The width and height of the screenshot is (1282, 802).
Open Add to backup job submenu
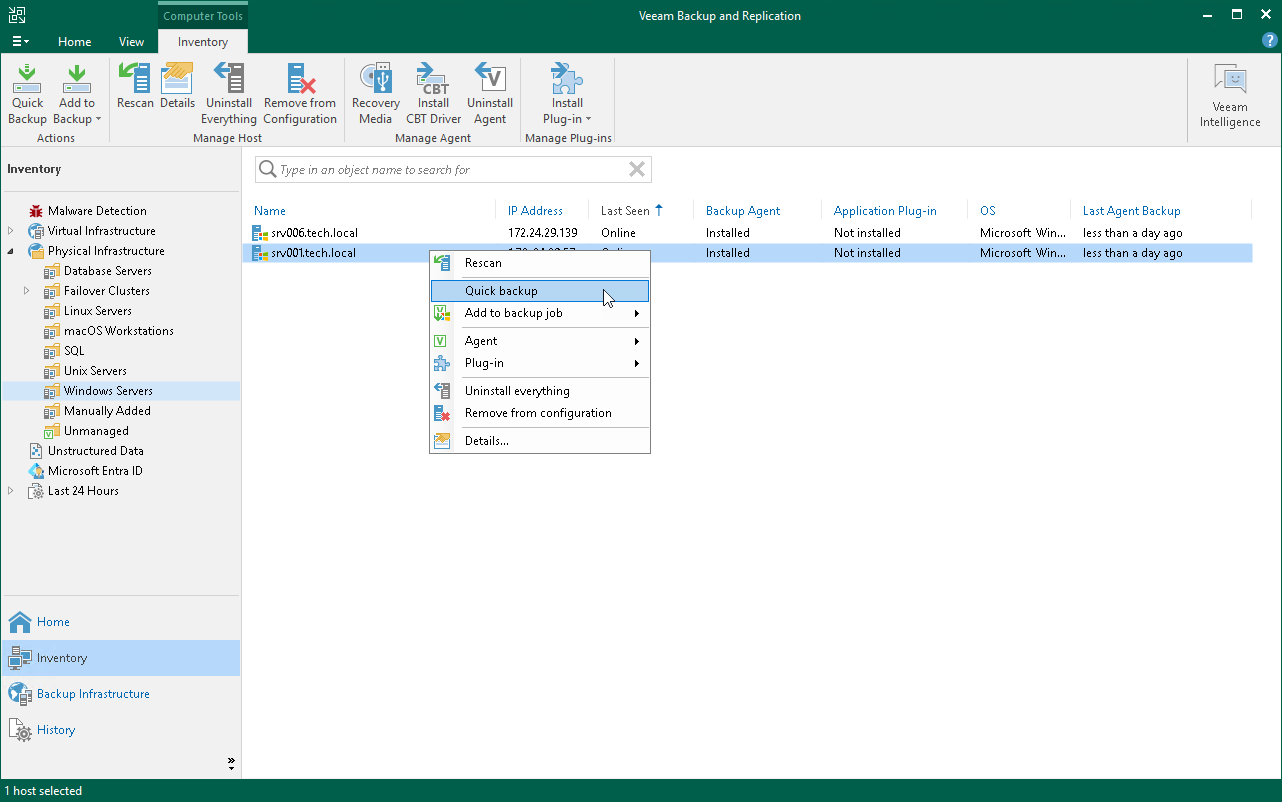[540, 313]
